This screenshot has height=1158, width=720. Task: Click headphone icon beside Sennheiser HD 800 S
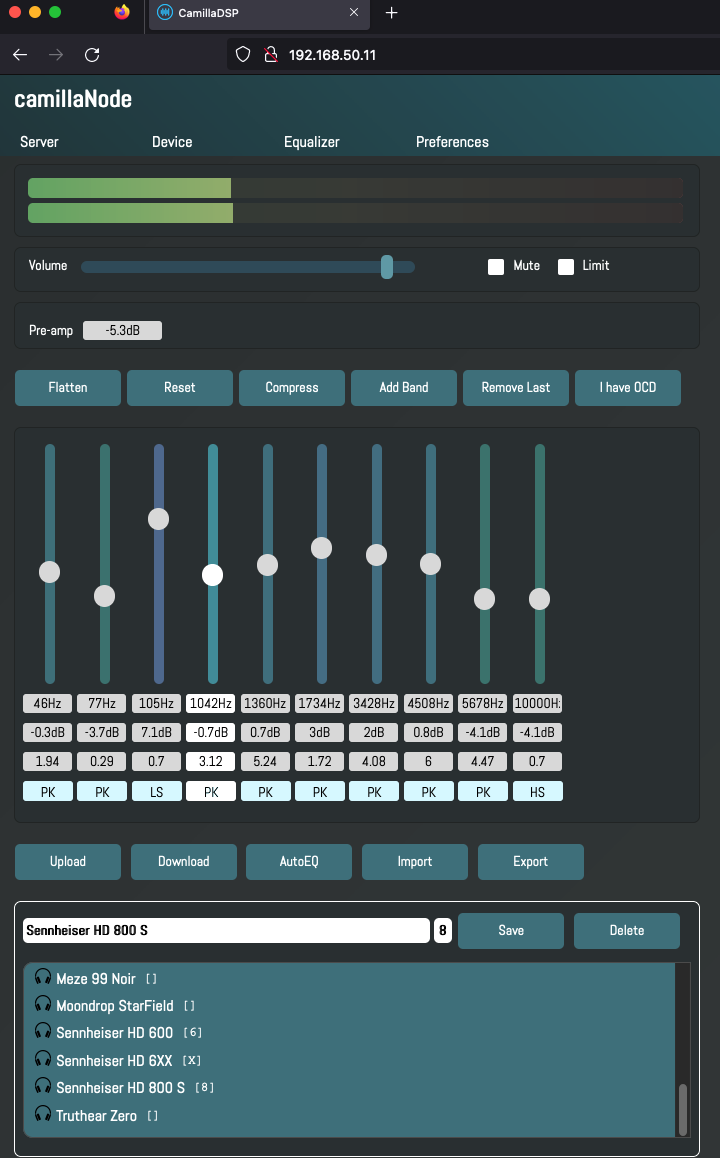pyautogui.click(x=43, y=1087)
